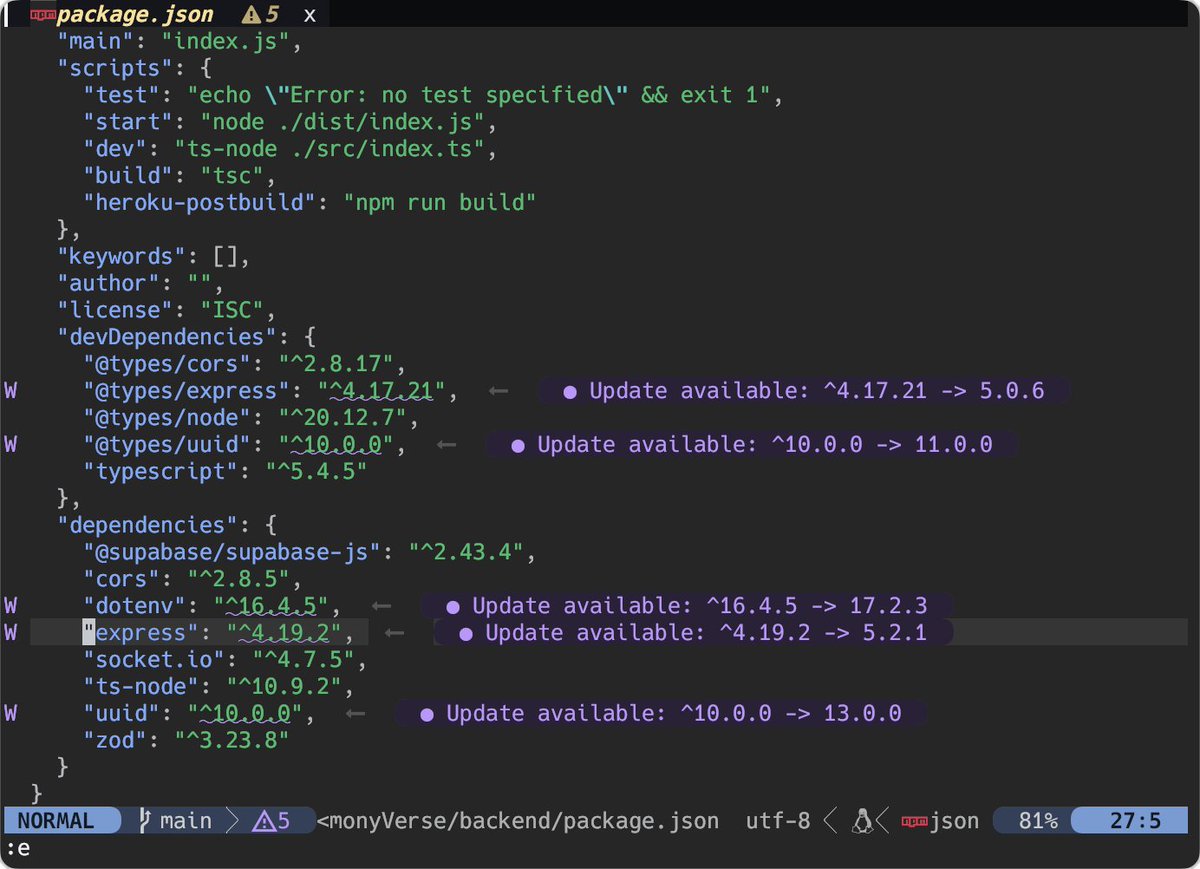The height and width of the screenshot is (869, 1200).
Task: Click the "heroku-postbuild" key
Action: click(x=200, y=203)
